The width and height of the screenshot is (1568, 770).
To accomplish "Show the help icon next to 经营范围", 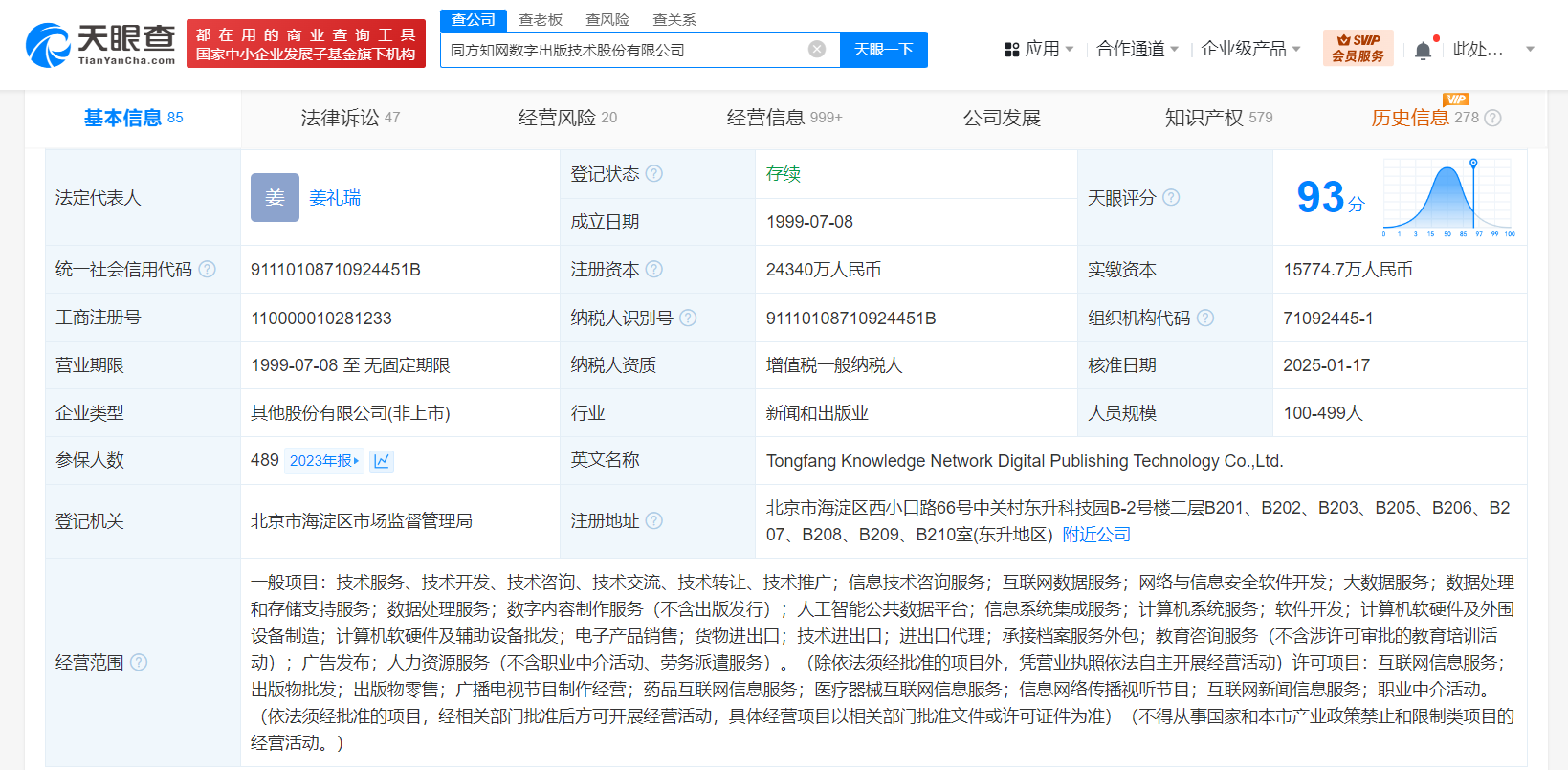I will pyautogui.click(x=139, y=662).
